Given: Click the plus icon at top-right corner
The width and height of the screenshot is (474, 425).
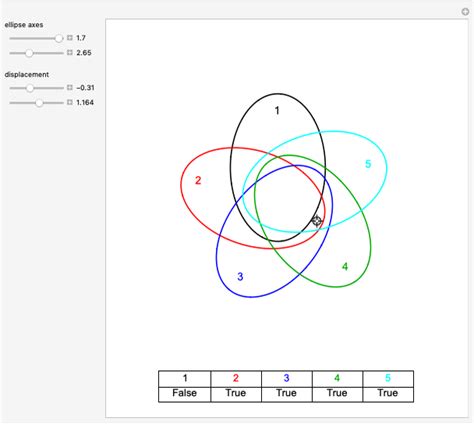Looking at the screenshot, I should click(x=465, y=12).
